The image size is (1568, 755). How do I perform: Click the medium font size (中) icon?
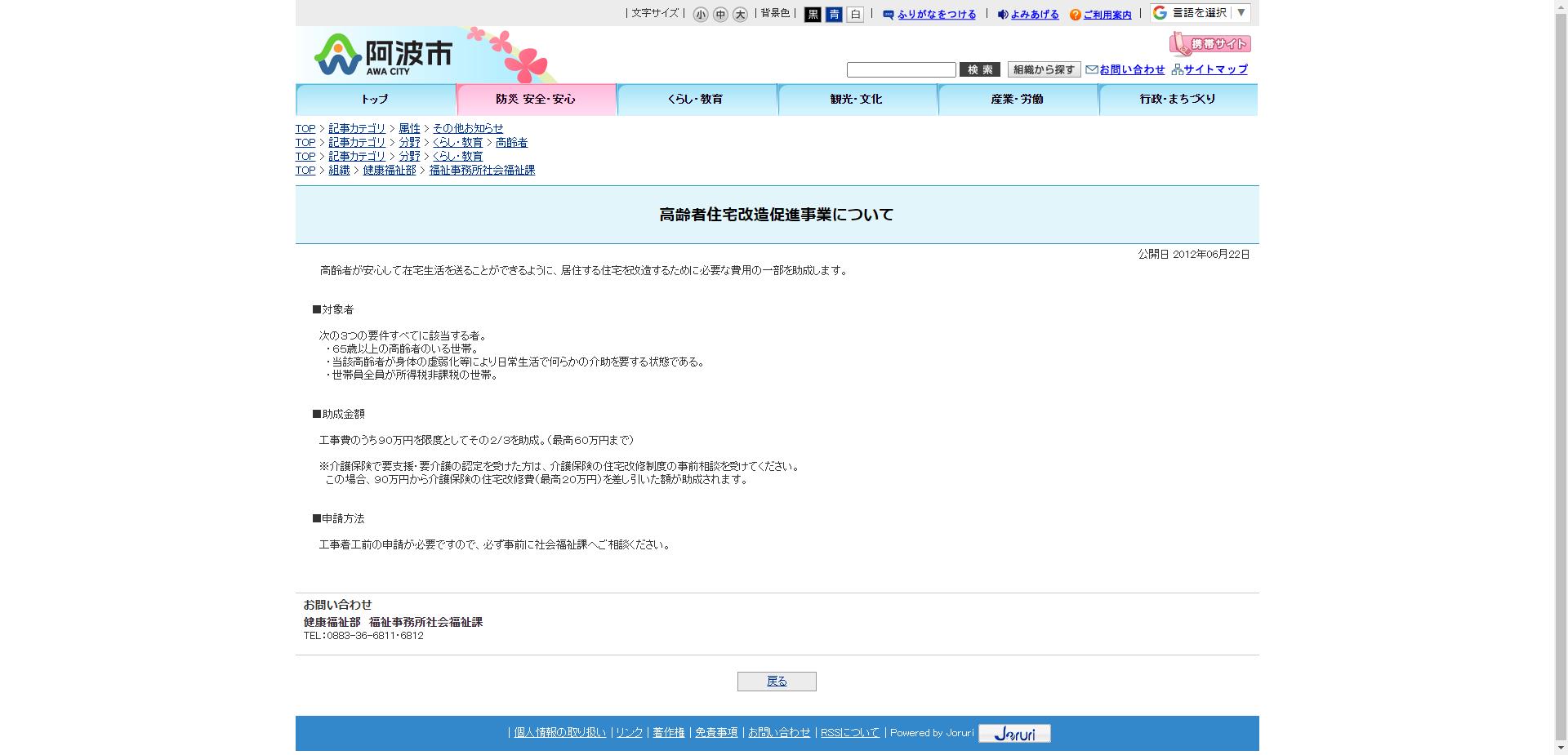pyautogui.click(x=720, y=14)
